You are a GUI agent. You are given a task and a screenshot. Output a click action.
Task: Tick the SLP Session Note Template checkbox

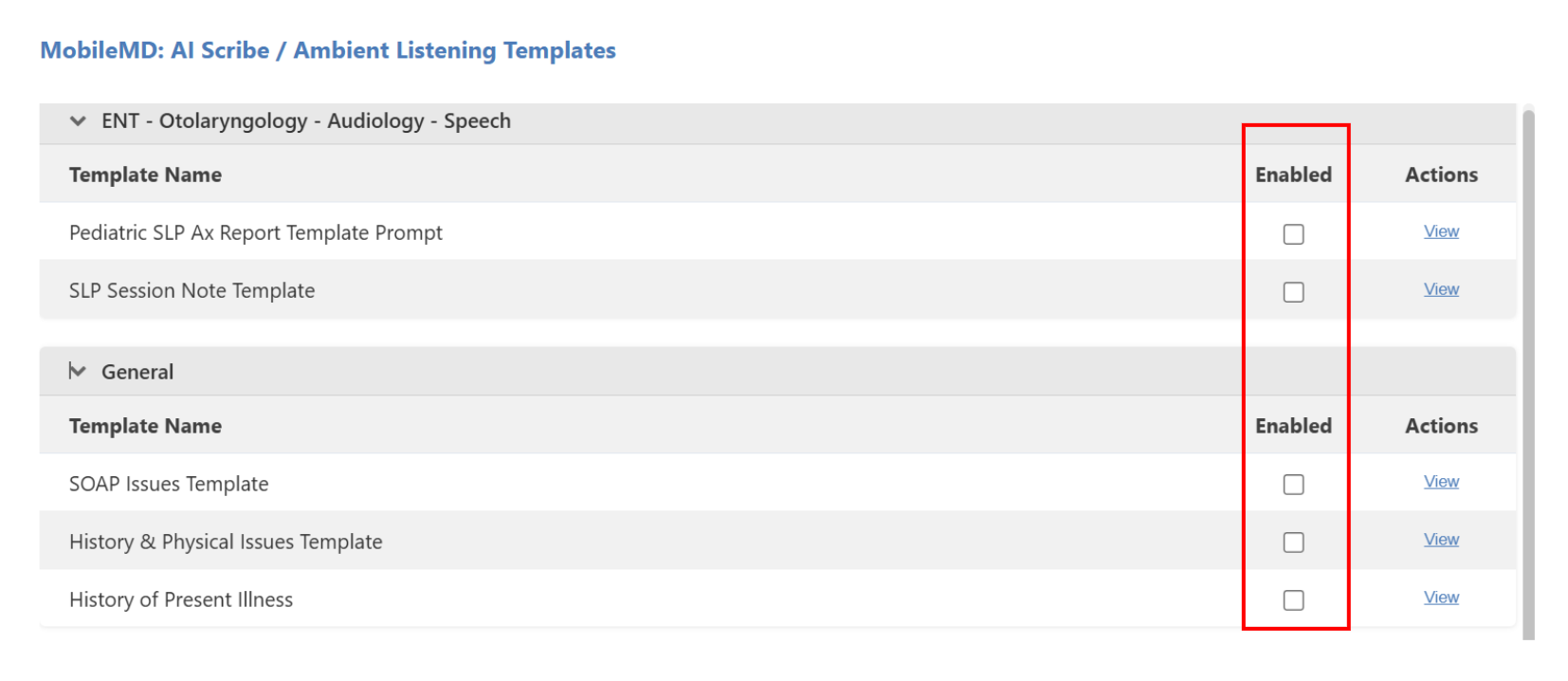(x=1293, y=292)
